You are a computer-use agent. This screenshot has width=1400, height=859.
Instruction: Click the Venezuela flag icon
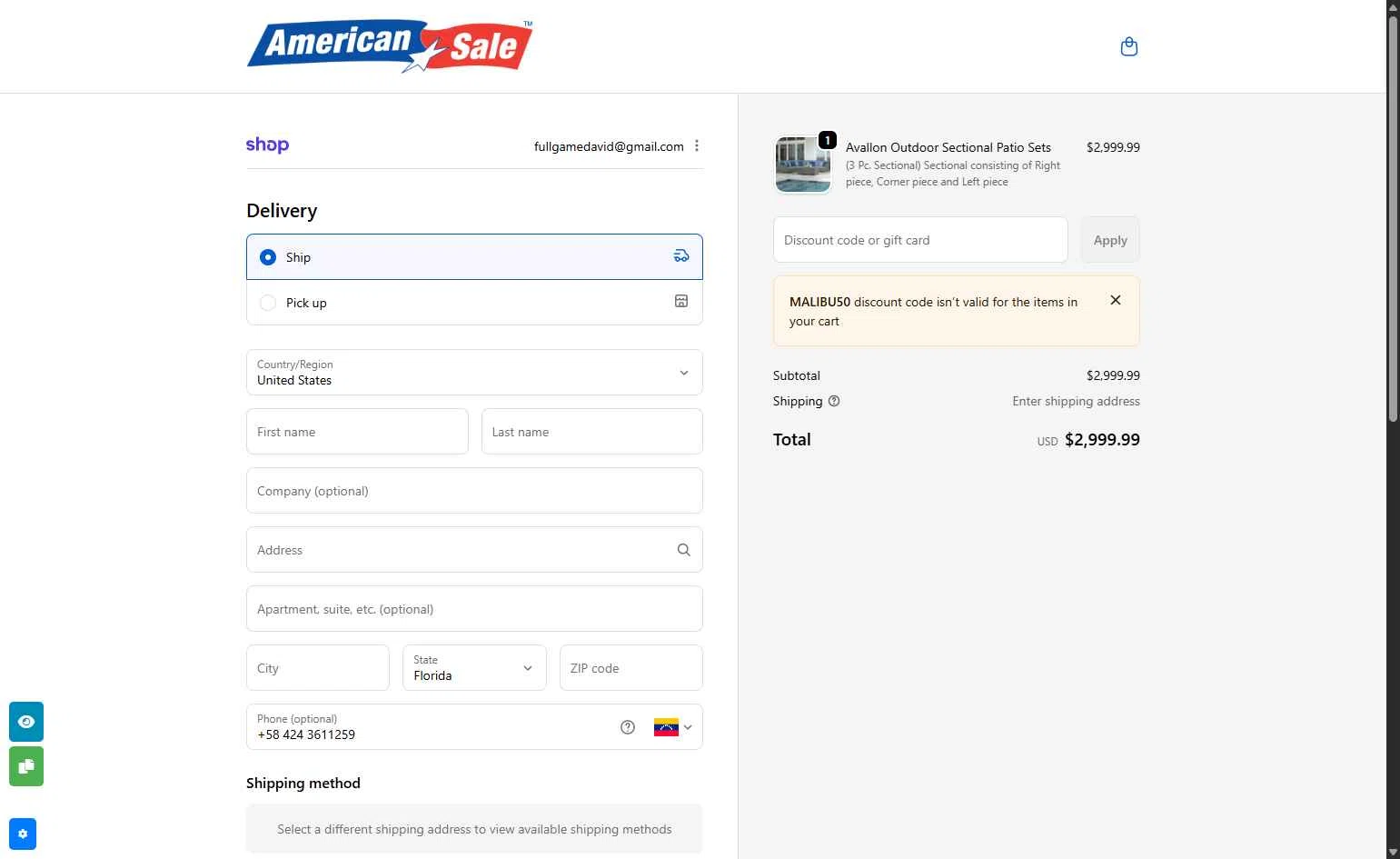666,727
